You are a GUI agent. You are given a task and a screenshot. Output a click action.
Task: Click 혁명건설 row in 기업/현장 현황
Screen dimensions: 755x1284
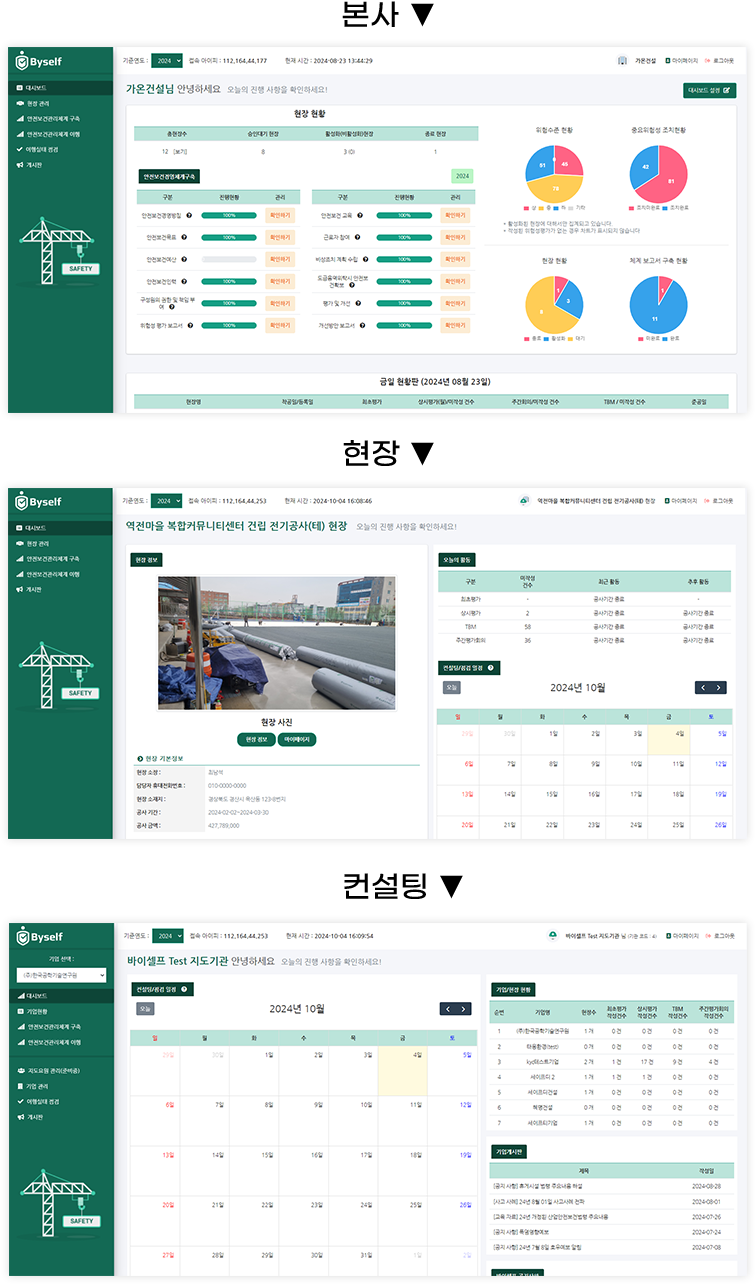click(614, 1108)
